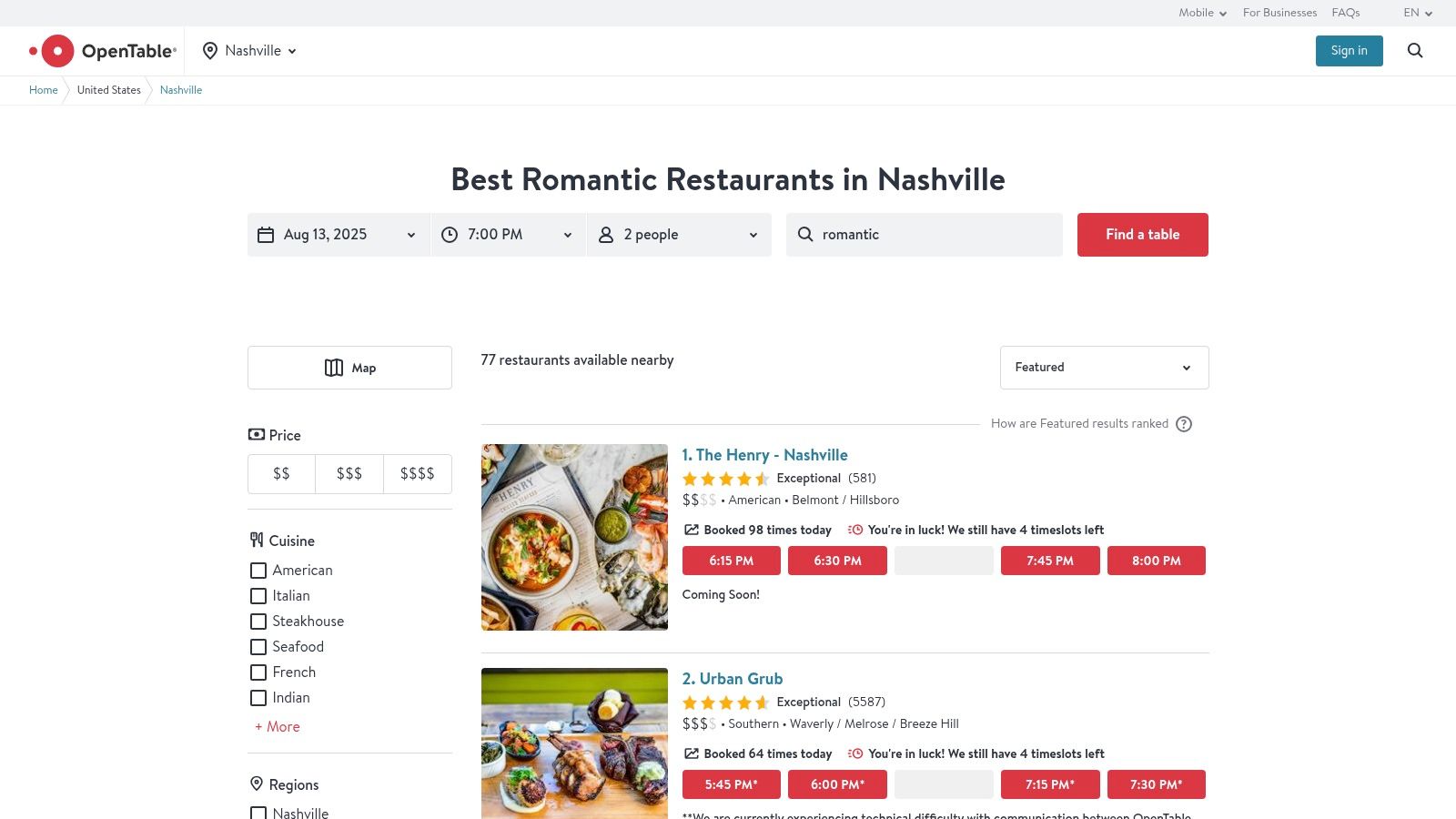Click the Find a table button
The width and height of the screenshot is (1456, 819).
click(1143, 235)
